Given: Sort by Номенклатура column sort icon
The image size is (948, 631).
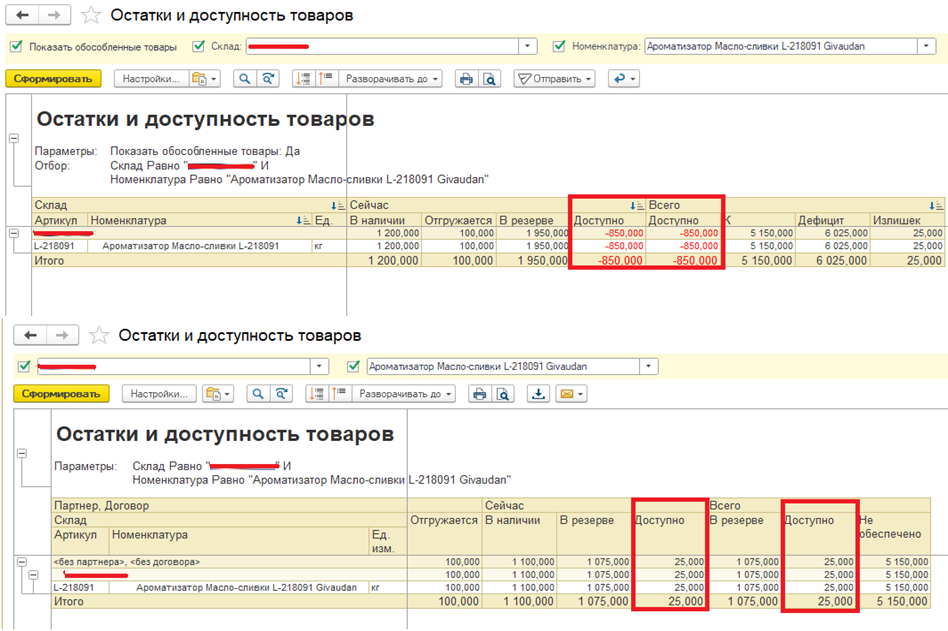Looking at the screenshot, I should tap(303, 221).
